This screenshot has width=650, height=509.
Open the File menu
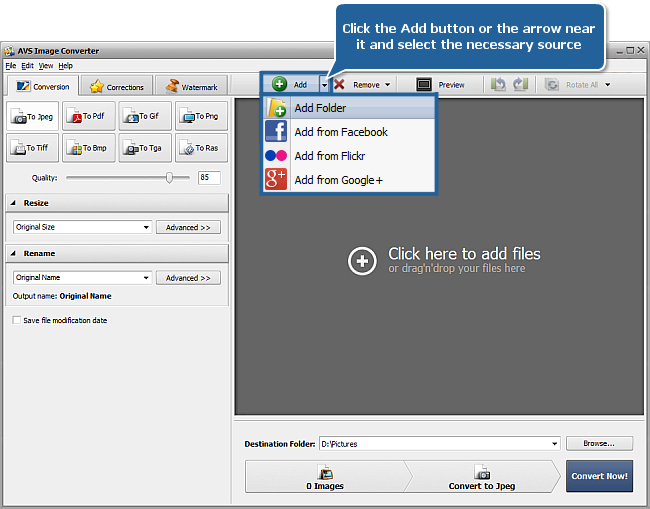[x=10, y=65]
